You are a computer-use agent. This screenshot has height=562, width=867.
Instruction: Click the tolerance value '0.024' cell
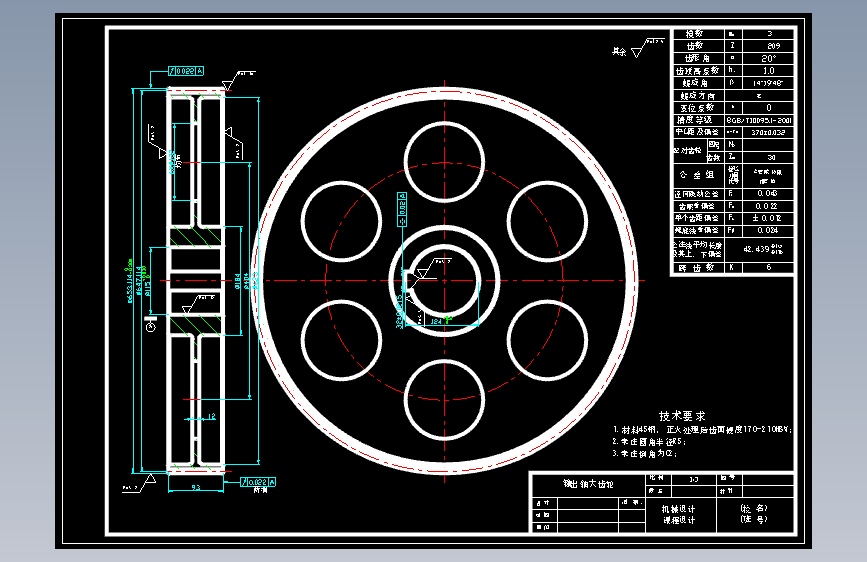coord(768,230)
